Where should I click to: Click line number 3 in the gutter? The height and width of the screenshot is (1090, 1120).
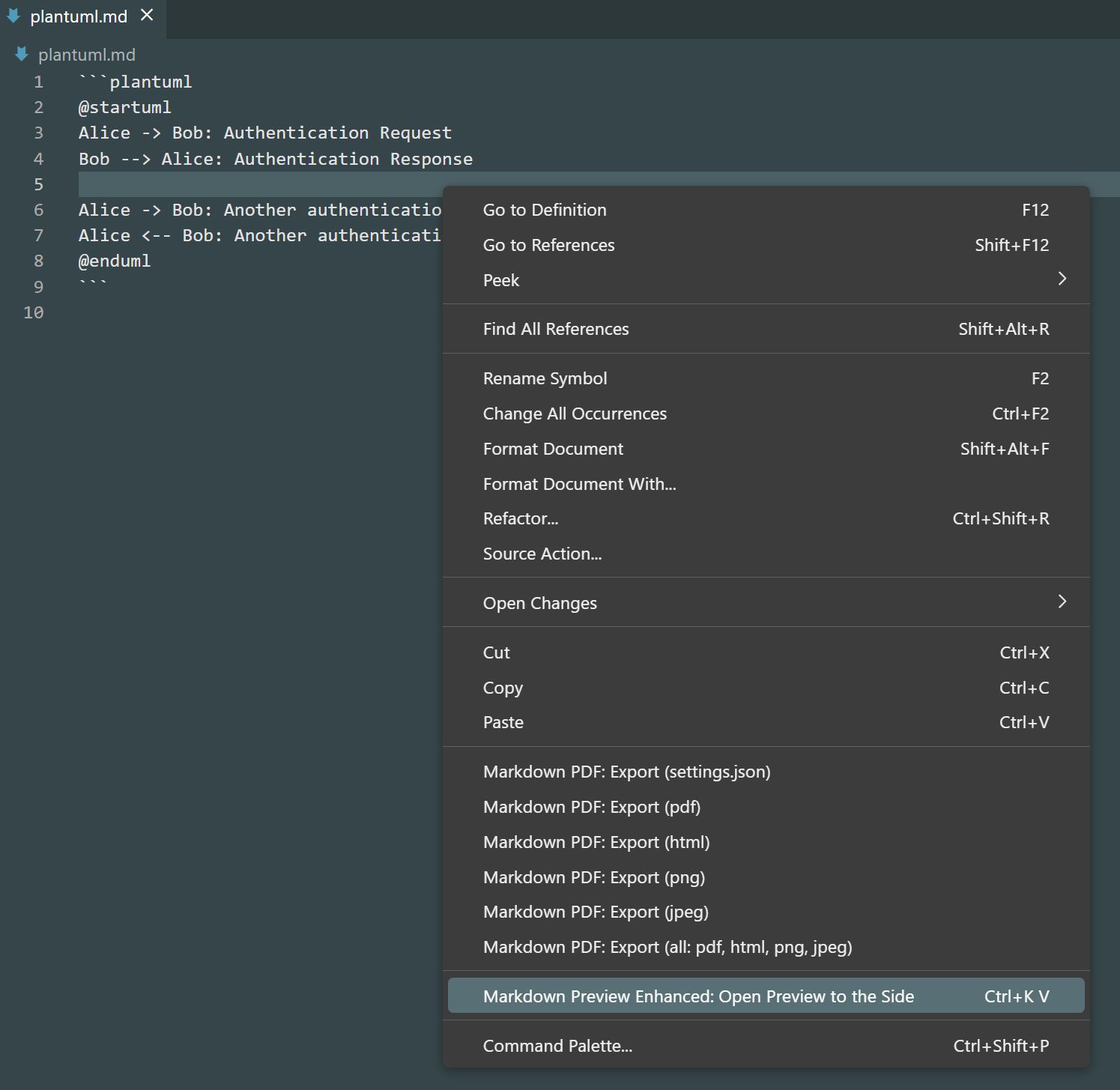click(38, 133)
